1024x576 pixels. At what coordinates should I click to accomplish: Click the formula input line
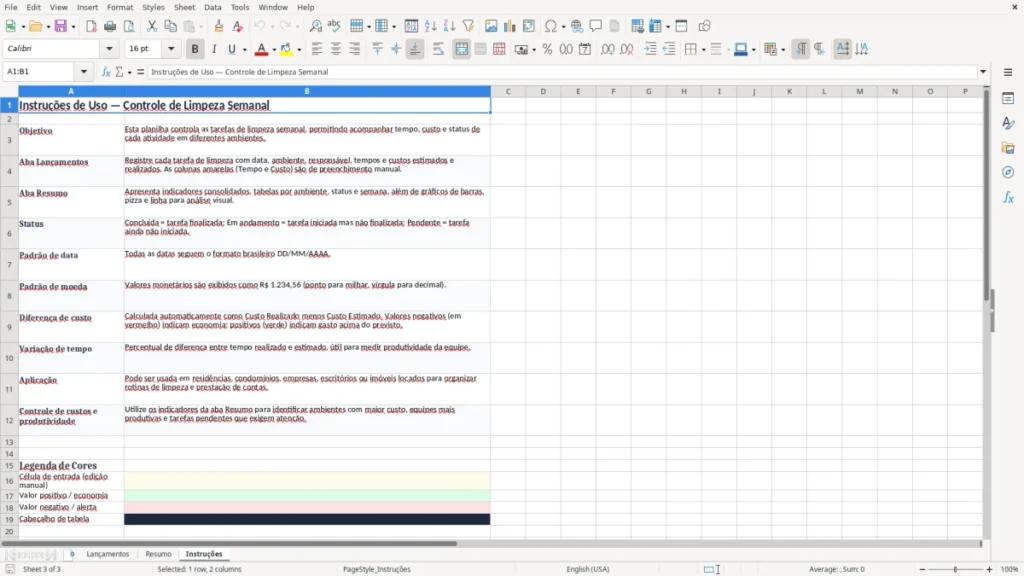562,72
